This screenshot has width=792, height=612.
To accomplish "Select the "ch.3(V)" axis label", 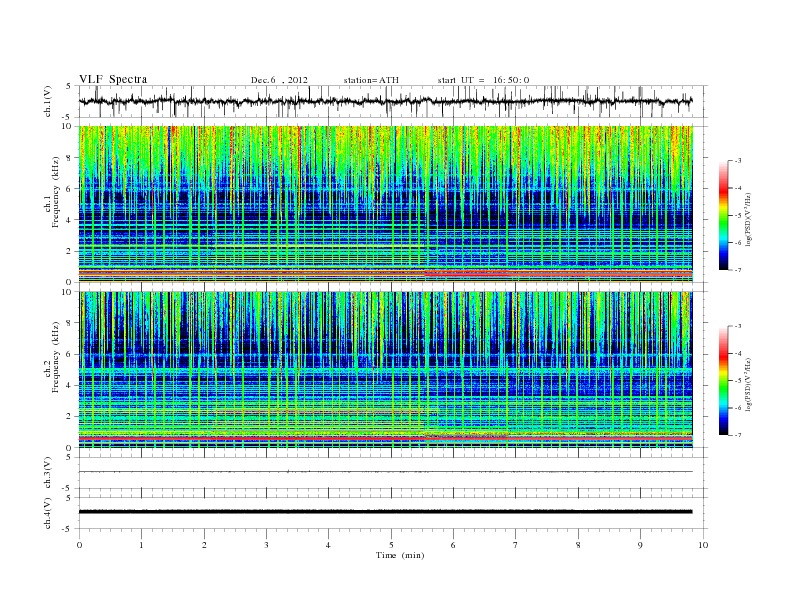I will (x=47, y=473).
